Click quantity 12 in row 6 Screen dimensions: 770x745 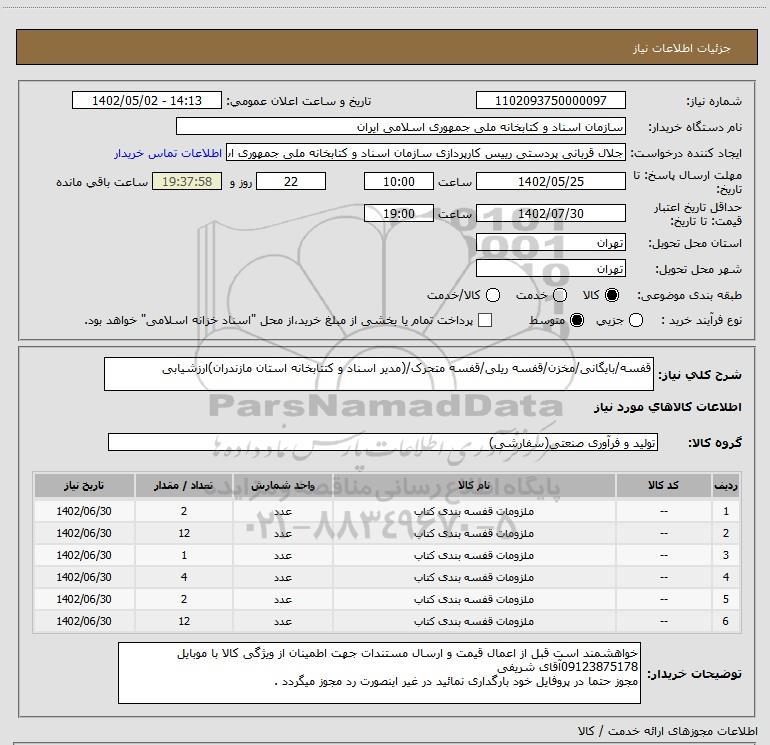[x=184, y=621]
